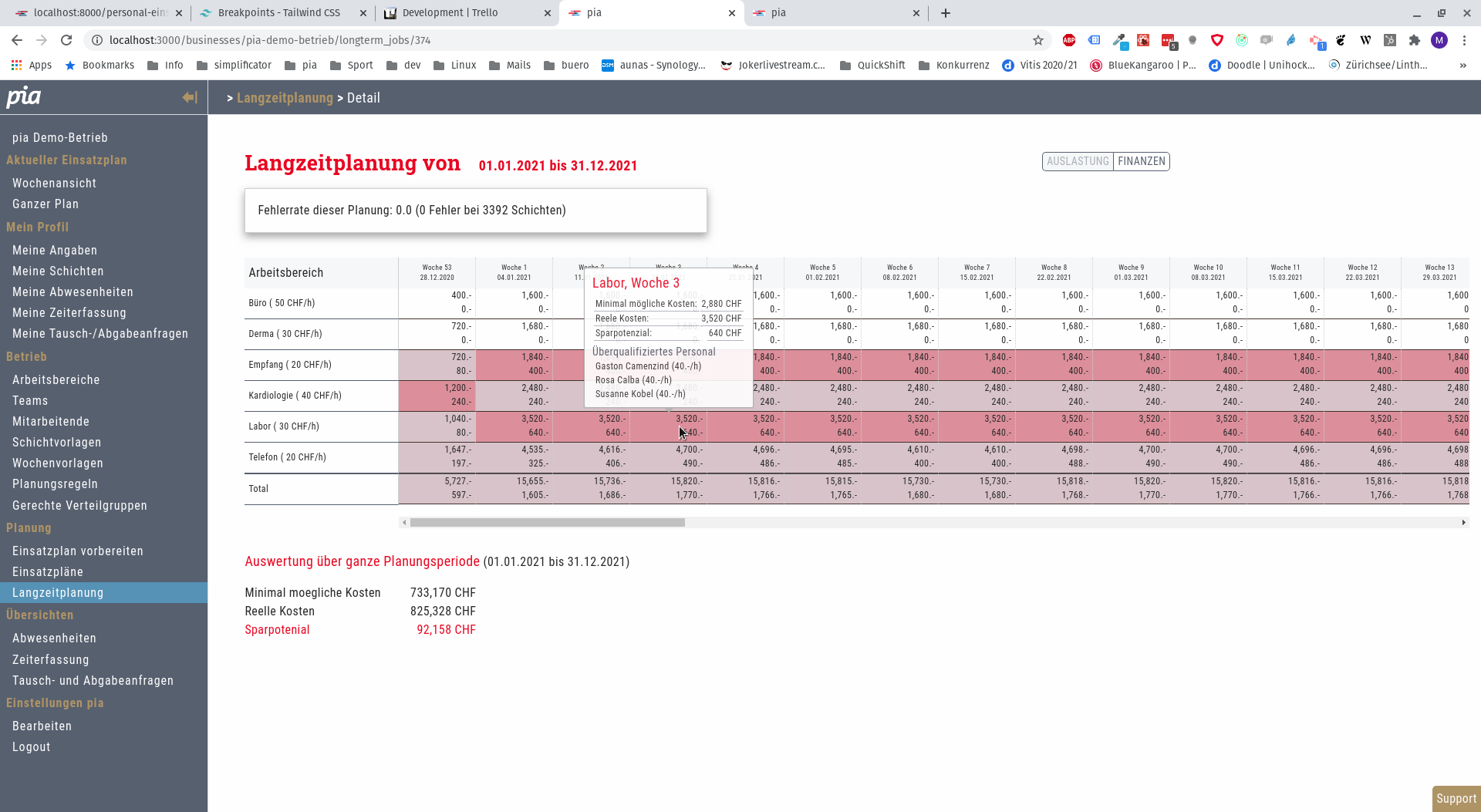
Task: Collapse the pia sidebar with arrow icon
Action: (190, 97)
